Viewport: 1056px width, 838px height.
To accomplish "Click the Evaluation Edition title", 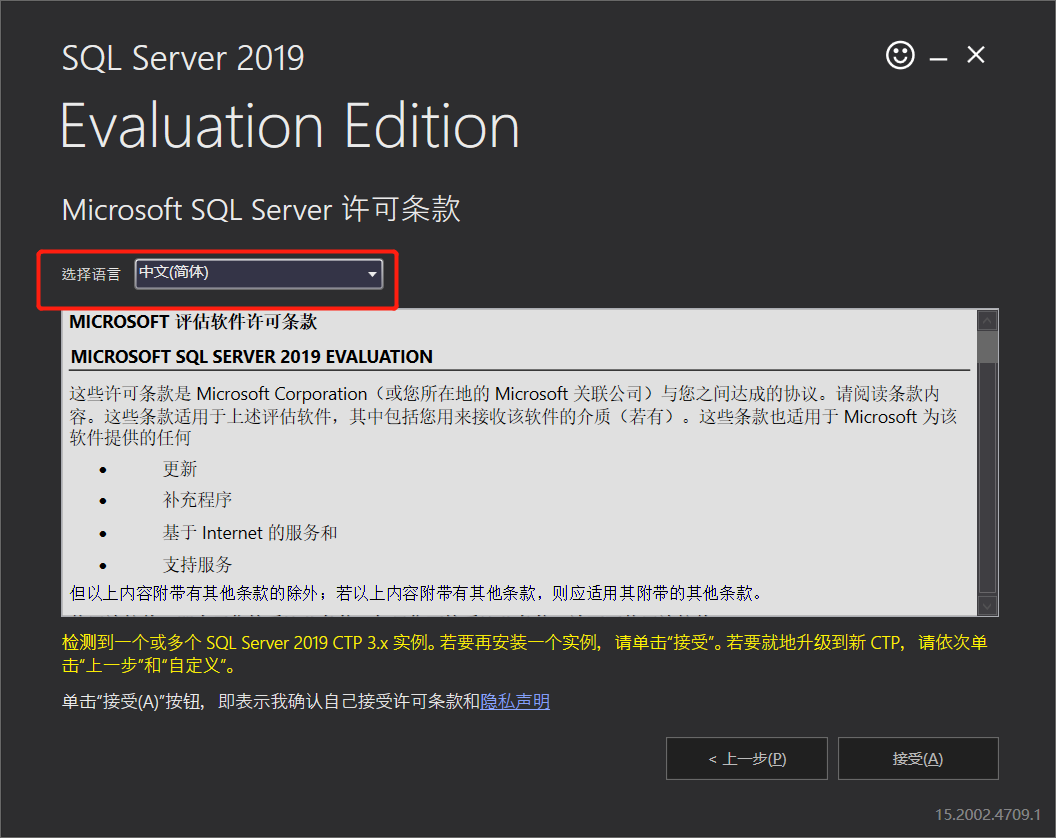I will click(x=290, y=126).
